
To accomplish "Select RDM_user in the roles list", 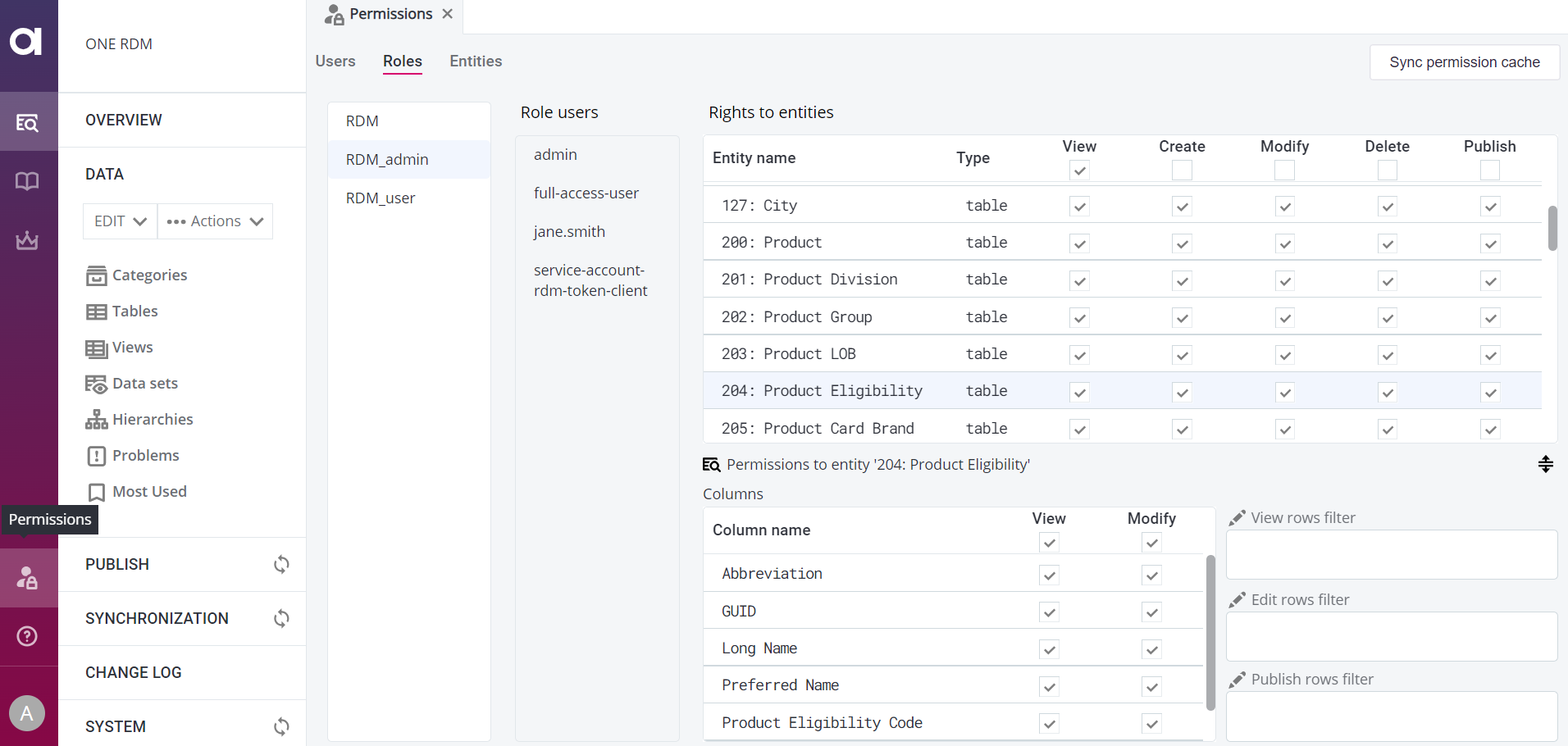I will click(380, 198).
